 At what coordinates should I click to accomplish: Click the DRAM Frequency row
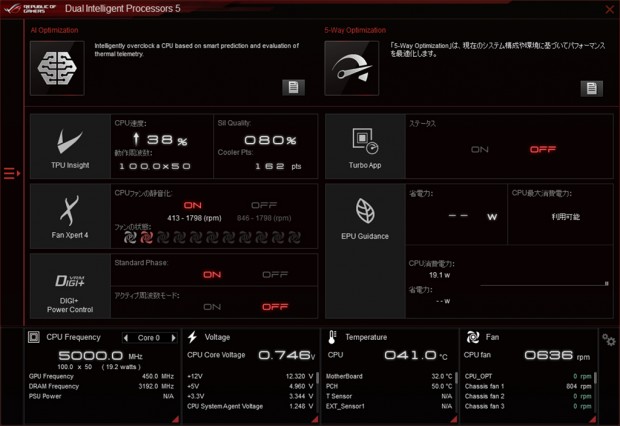[101, 386]
